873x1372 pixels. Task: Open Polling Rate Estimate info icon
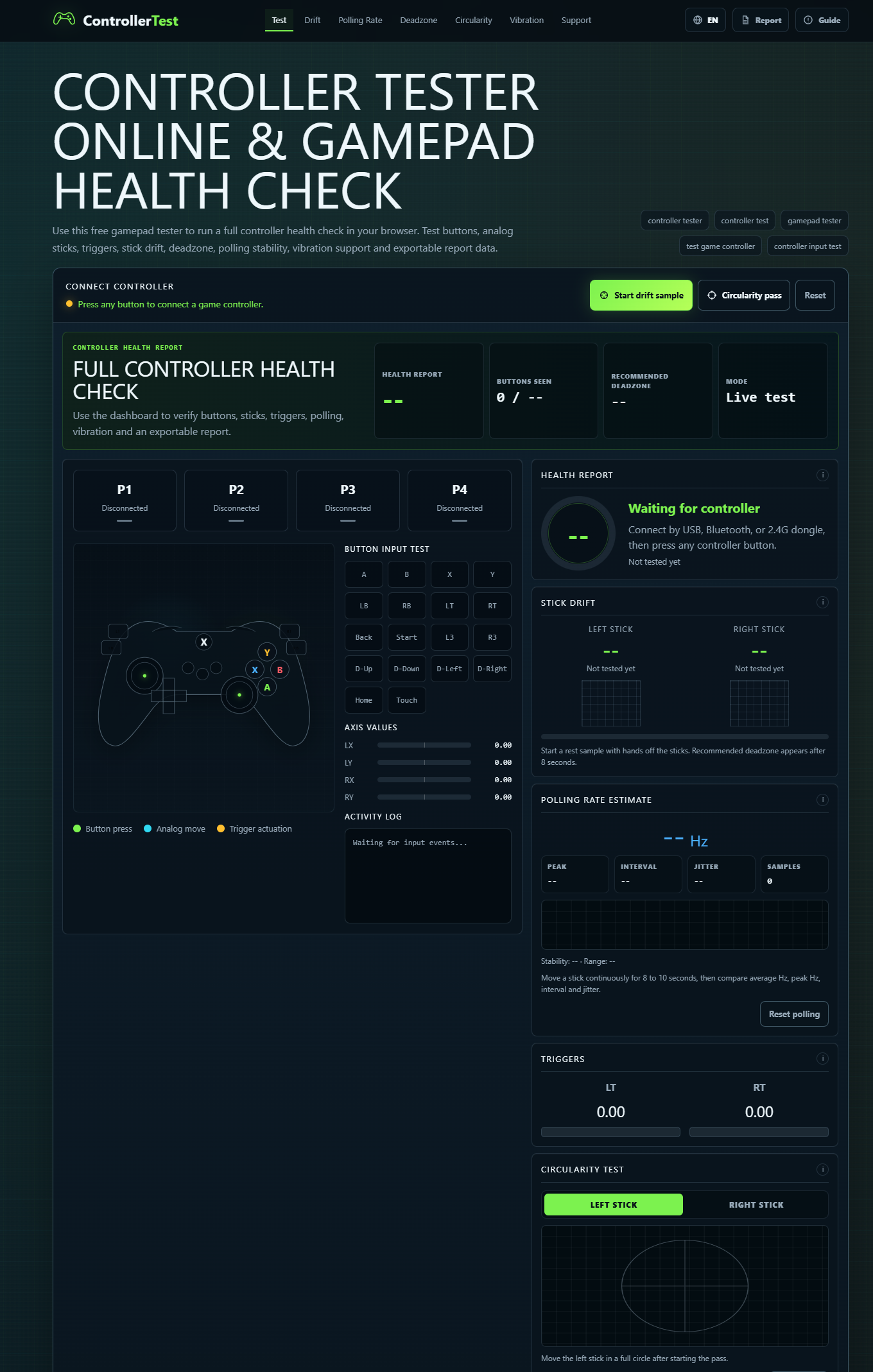tap(822, 800)
